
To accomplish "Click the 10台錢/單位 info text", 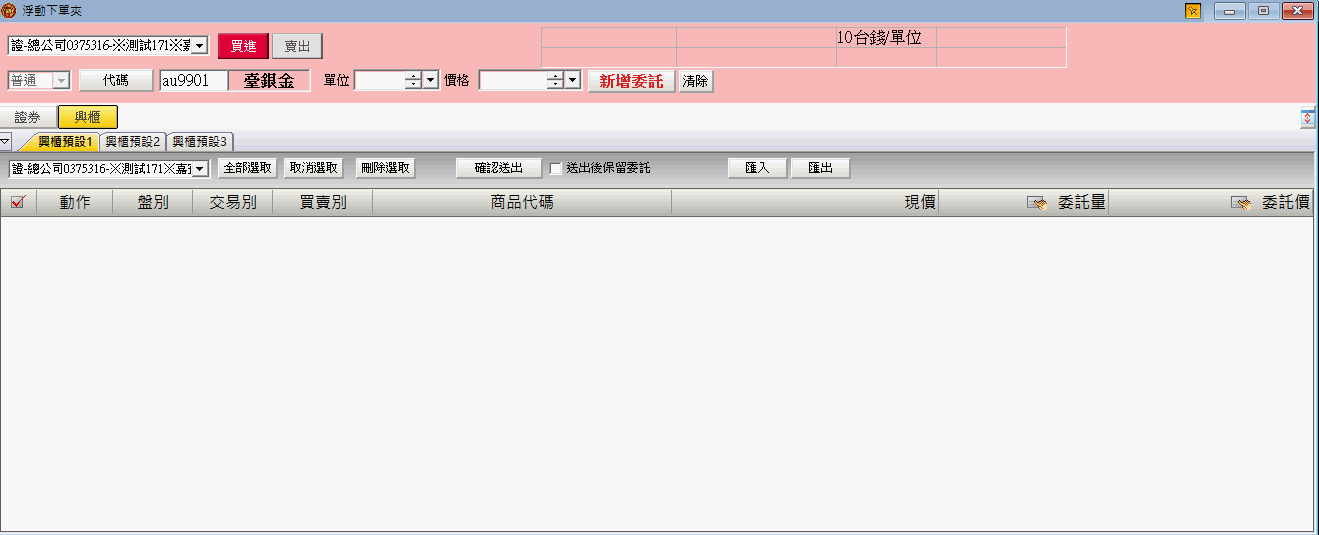I will (879, 37).
